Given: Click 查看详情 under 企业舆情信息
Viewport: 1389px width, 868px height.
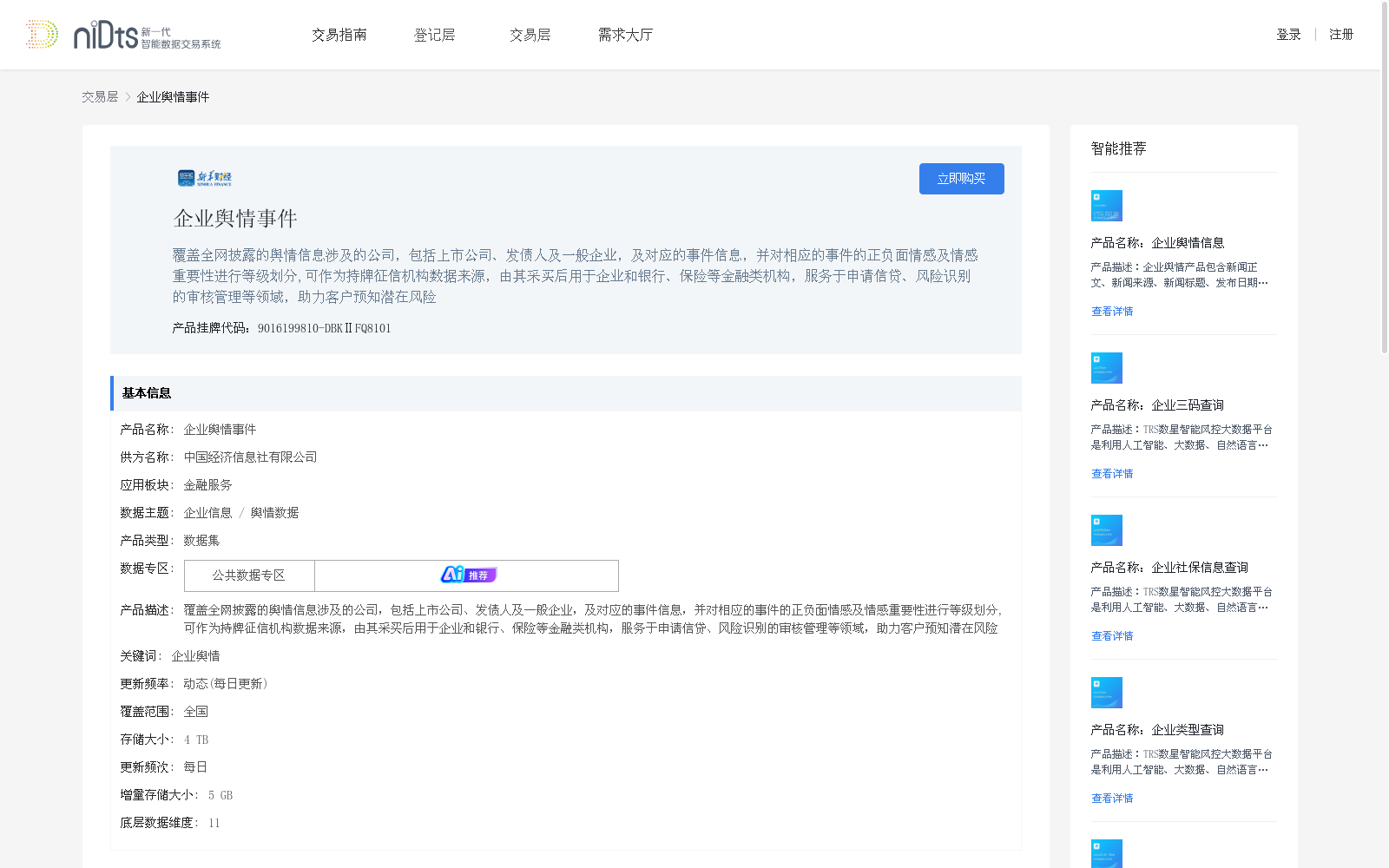Looking at the screenshot, I should point(1112,312).
